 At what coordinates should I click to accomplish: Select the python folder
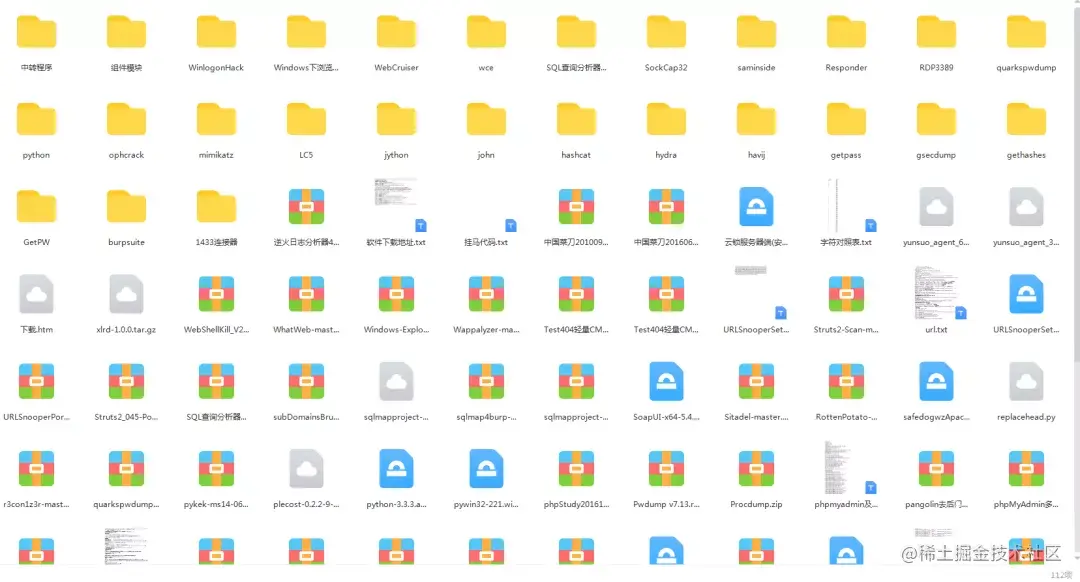[x=37, y=120]
